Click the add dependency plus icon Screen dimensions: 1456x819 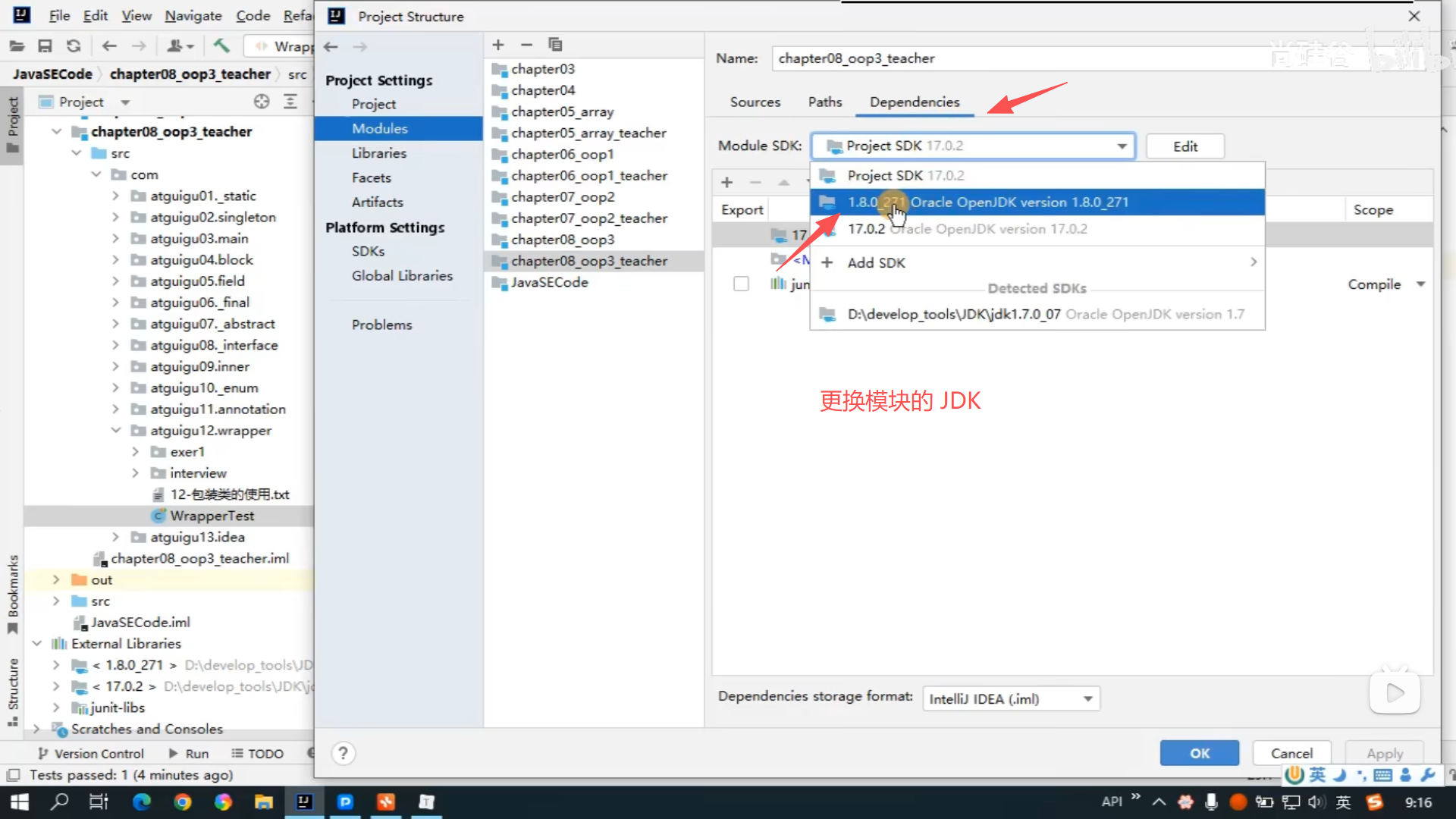[726, 182]
